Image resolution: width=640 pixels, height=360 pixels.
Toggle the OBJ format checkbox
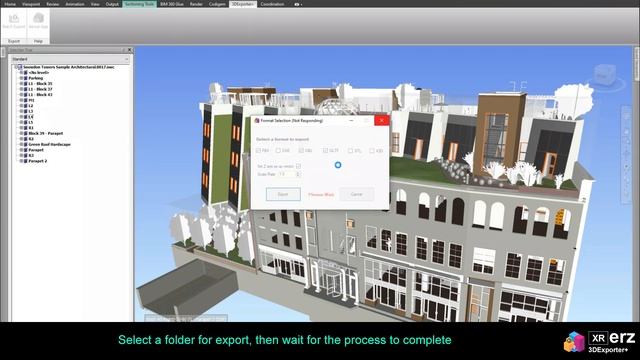click(x=301, y=151)
